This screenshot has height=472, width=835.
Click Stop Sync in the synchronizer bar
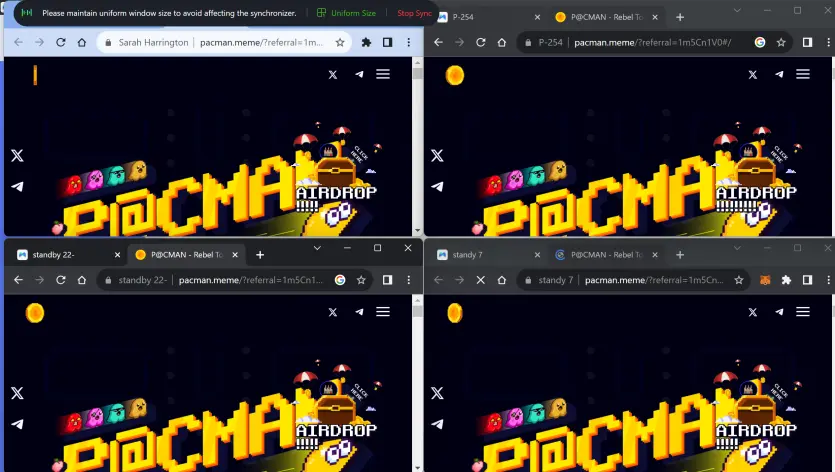click(x=414, y=13)
